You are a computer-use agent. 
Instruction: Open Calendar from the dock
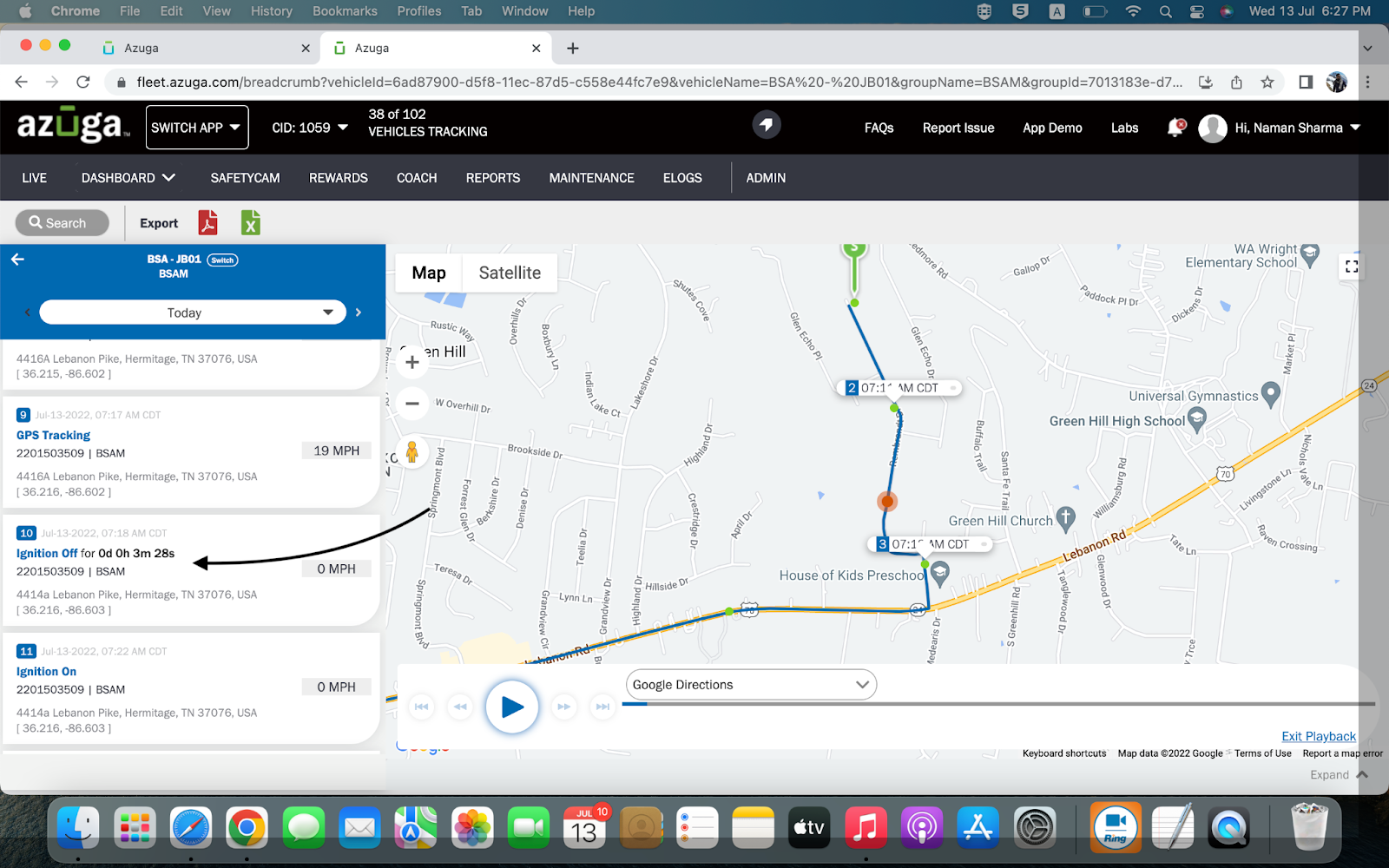tap(584, 827)
